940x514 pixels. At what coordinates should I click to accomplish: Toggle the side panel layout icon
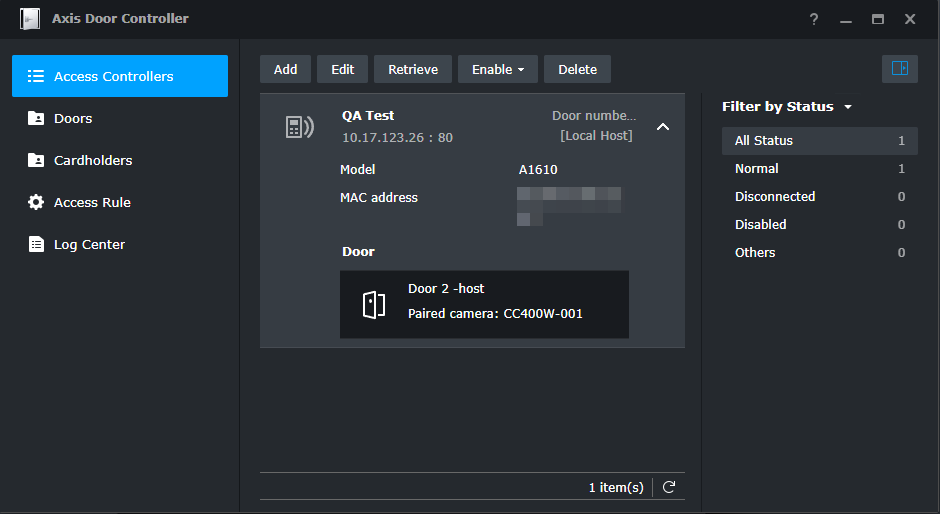coord(900,68)
